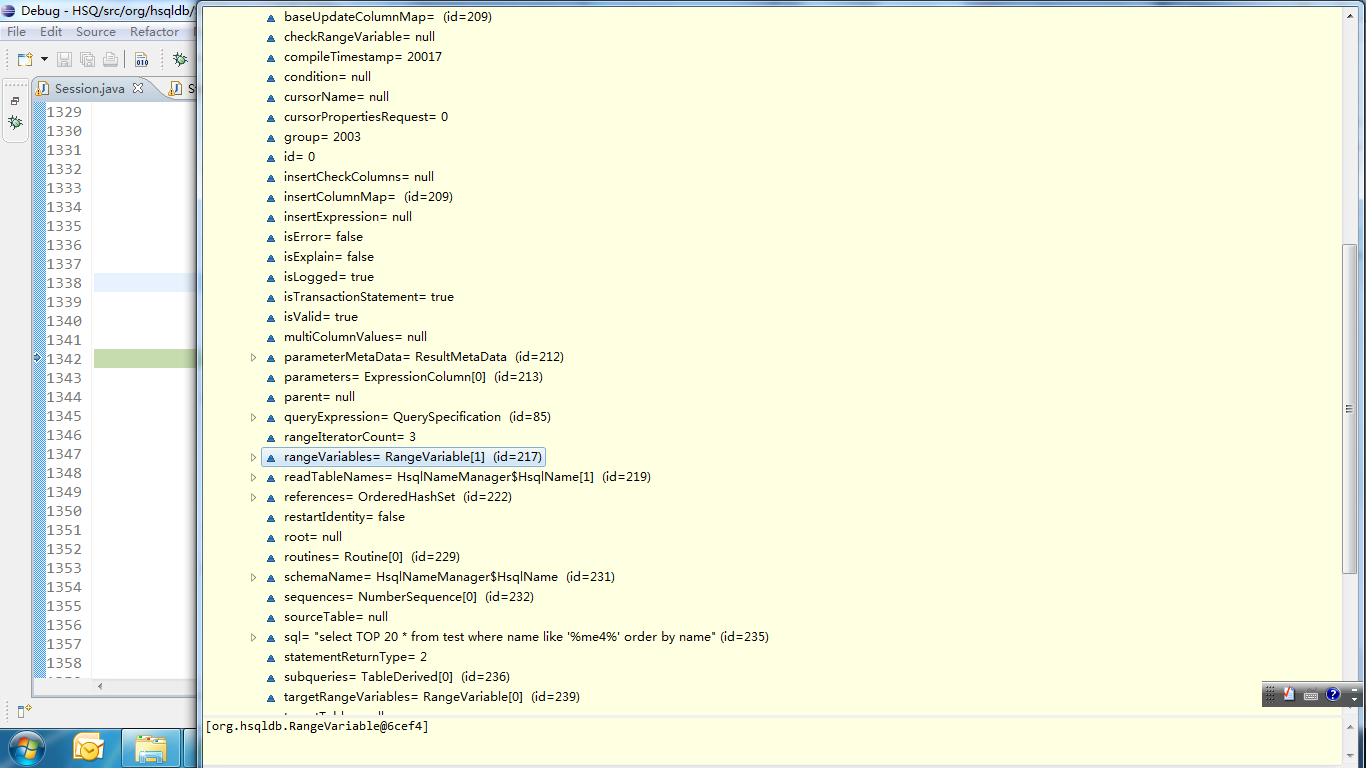This screenshot has height=768, width=1366.
Task: Click the Save toolbar icon
Action: (64, 60)
